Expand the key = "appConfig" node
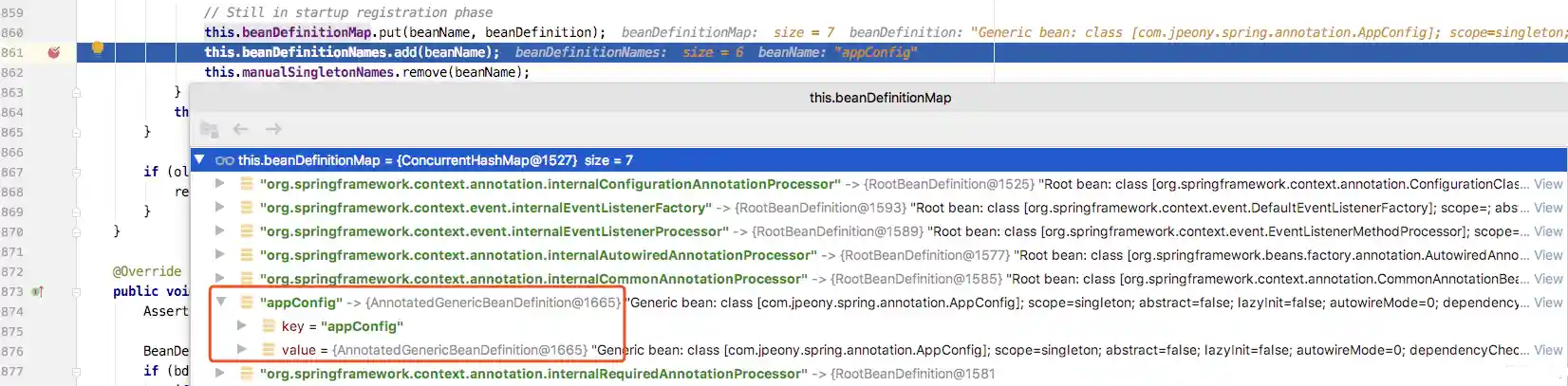 [242, 326]
